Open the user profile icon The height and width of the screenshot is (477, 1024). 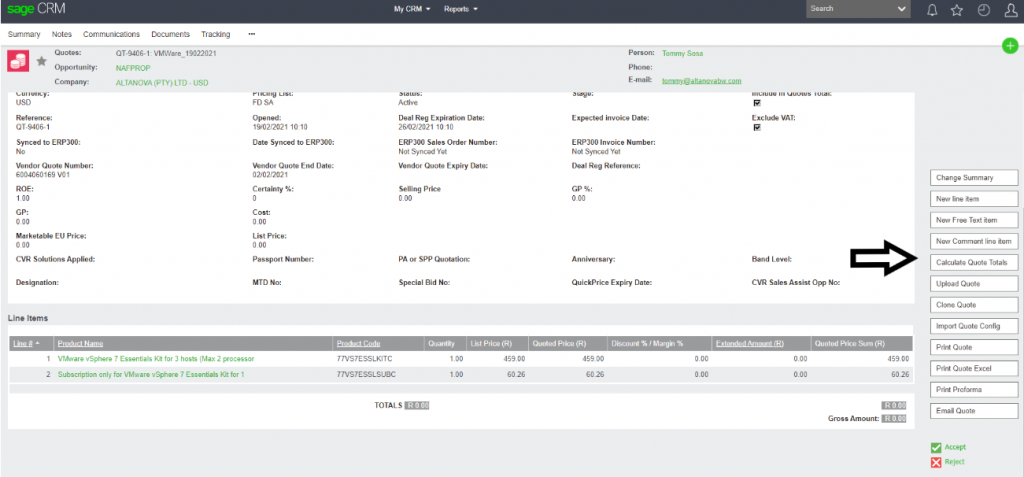click(x=1009, y=10)
